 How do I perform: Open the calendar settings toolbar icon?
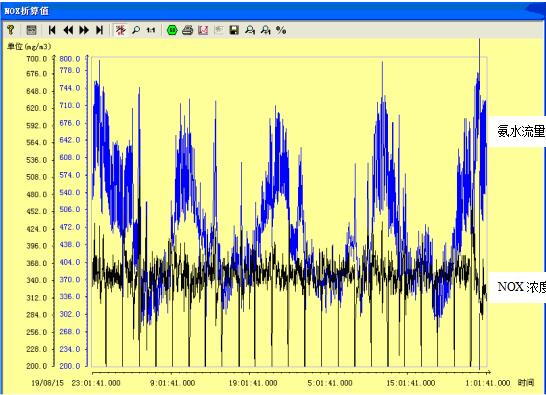31,30
